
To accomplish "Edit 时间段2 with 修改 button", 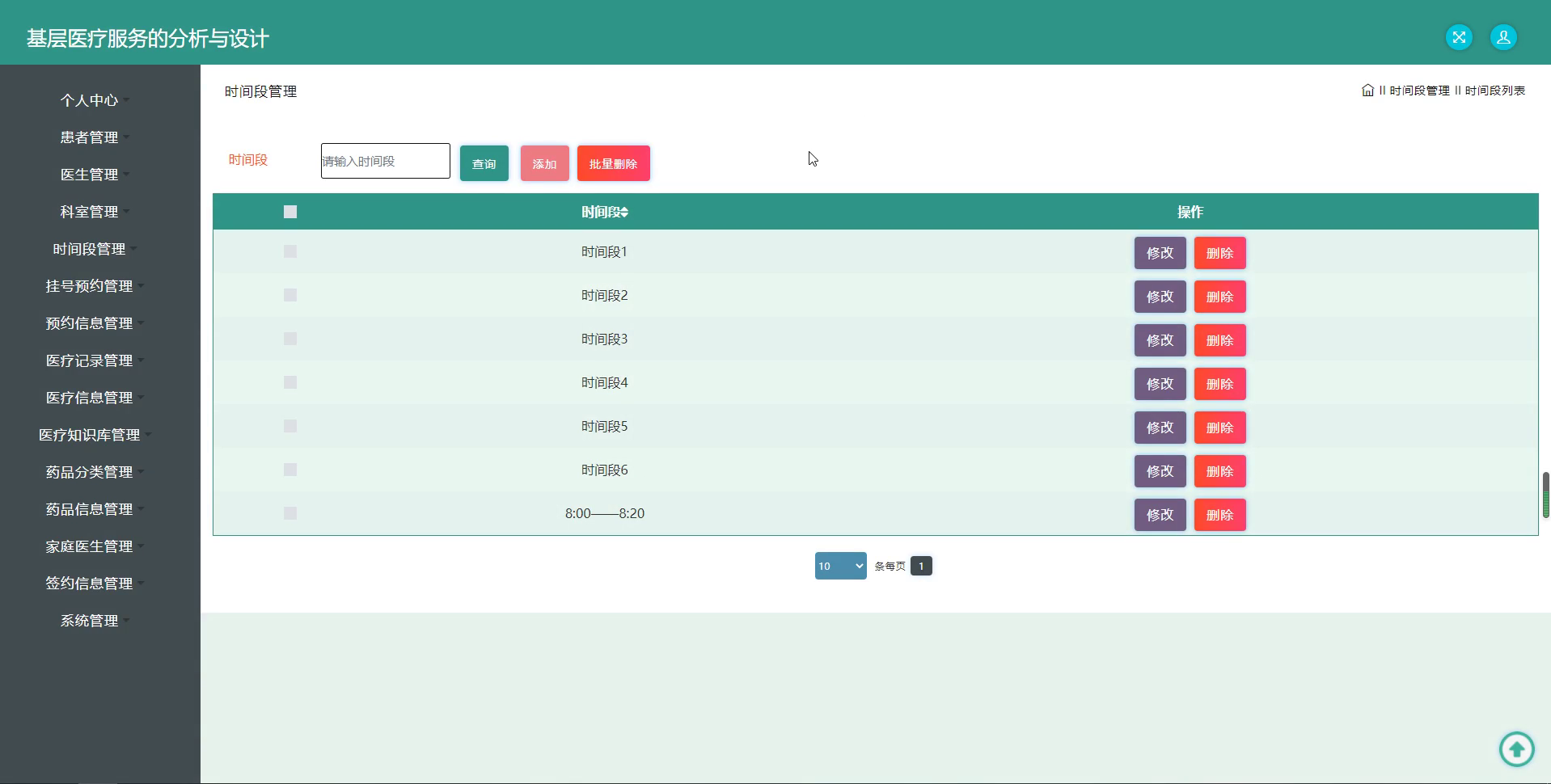I will tap(1160, 297).
